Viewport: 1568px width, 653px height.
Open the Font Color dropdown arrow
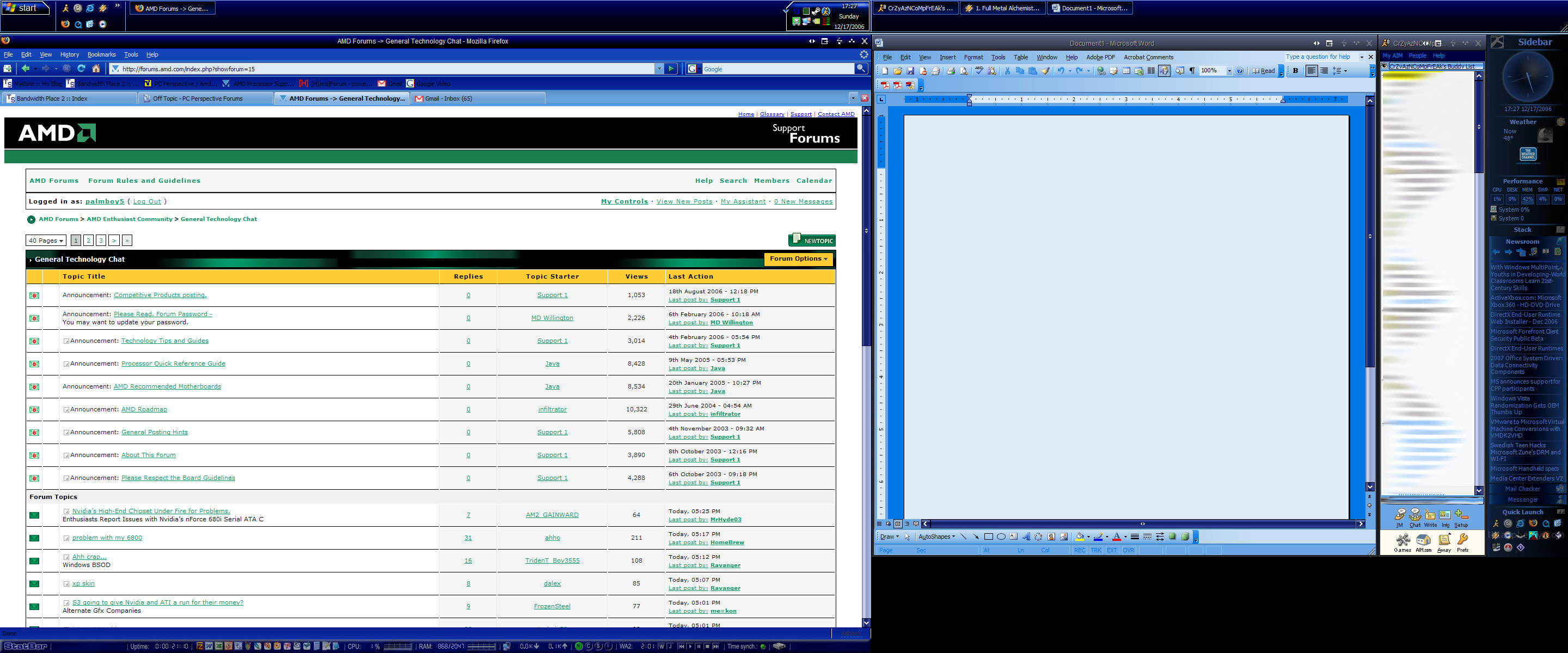tap(1126, 537)
